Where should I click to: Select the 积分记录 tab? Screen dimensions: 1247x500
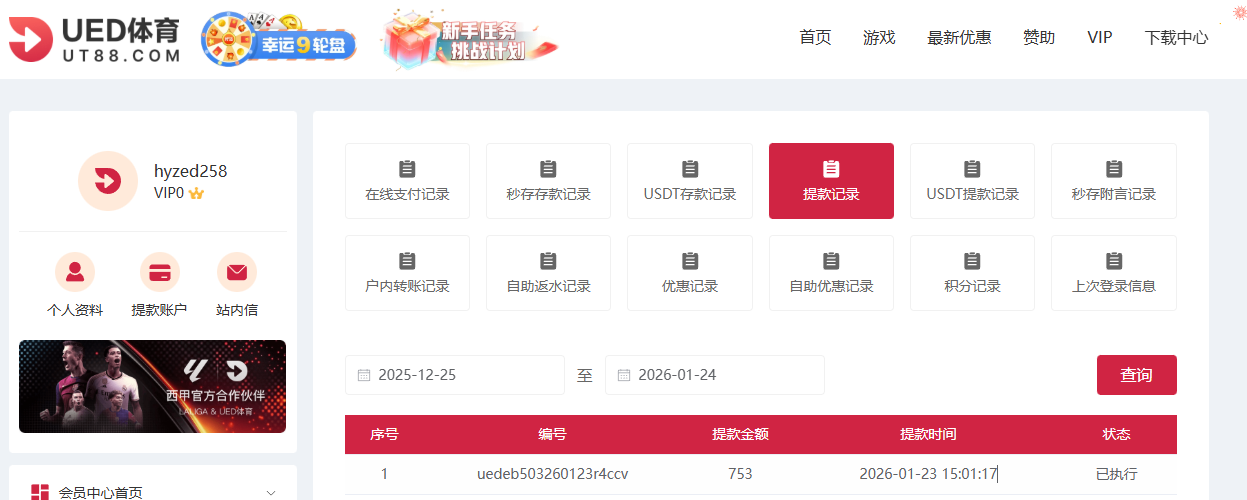(x=972, y=273)
